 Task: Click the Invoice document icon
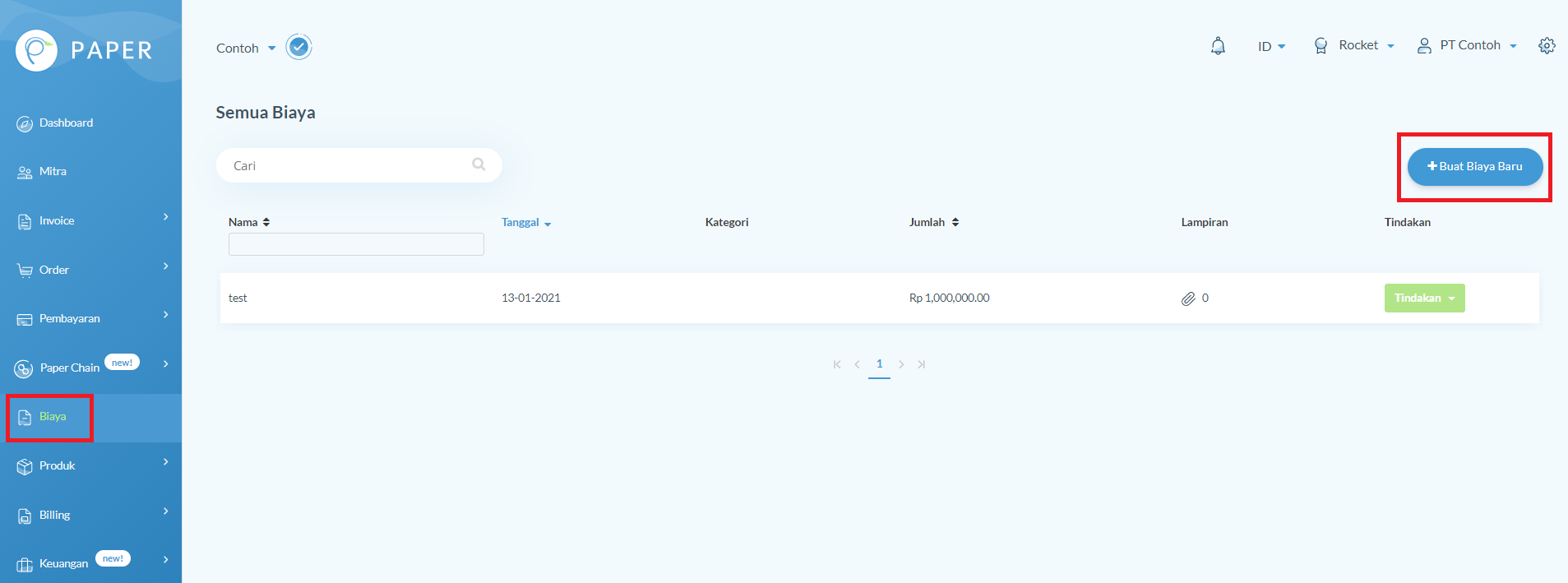click(25, 221)
